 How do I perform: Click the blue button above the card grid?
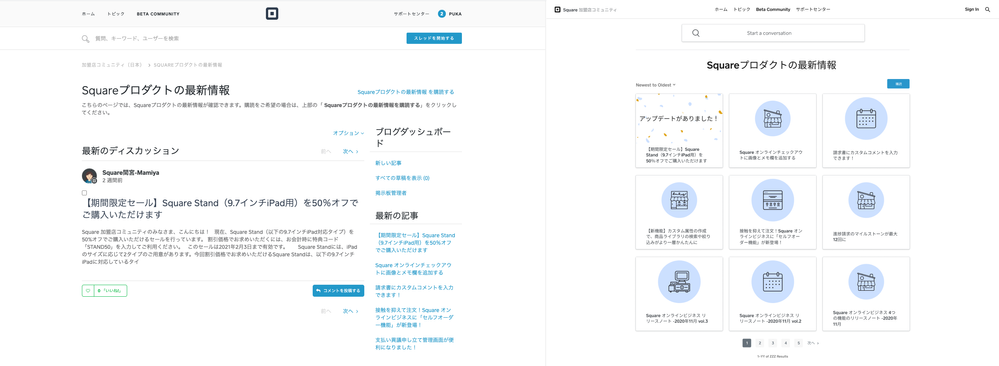898,84
